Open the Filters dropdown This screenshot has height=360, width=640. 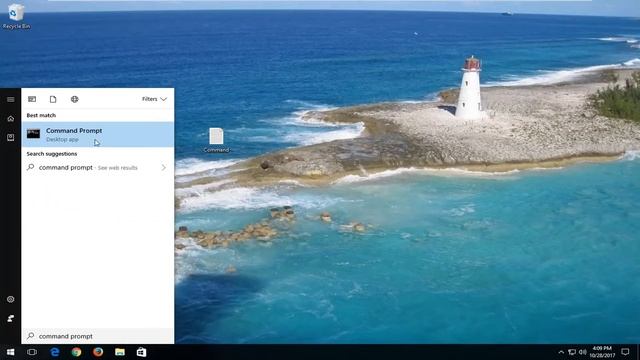(154, 99)
